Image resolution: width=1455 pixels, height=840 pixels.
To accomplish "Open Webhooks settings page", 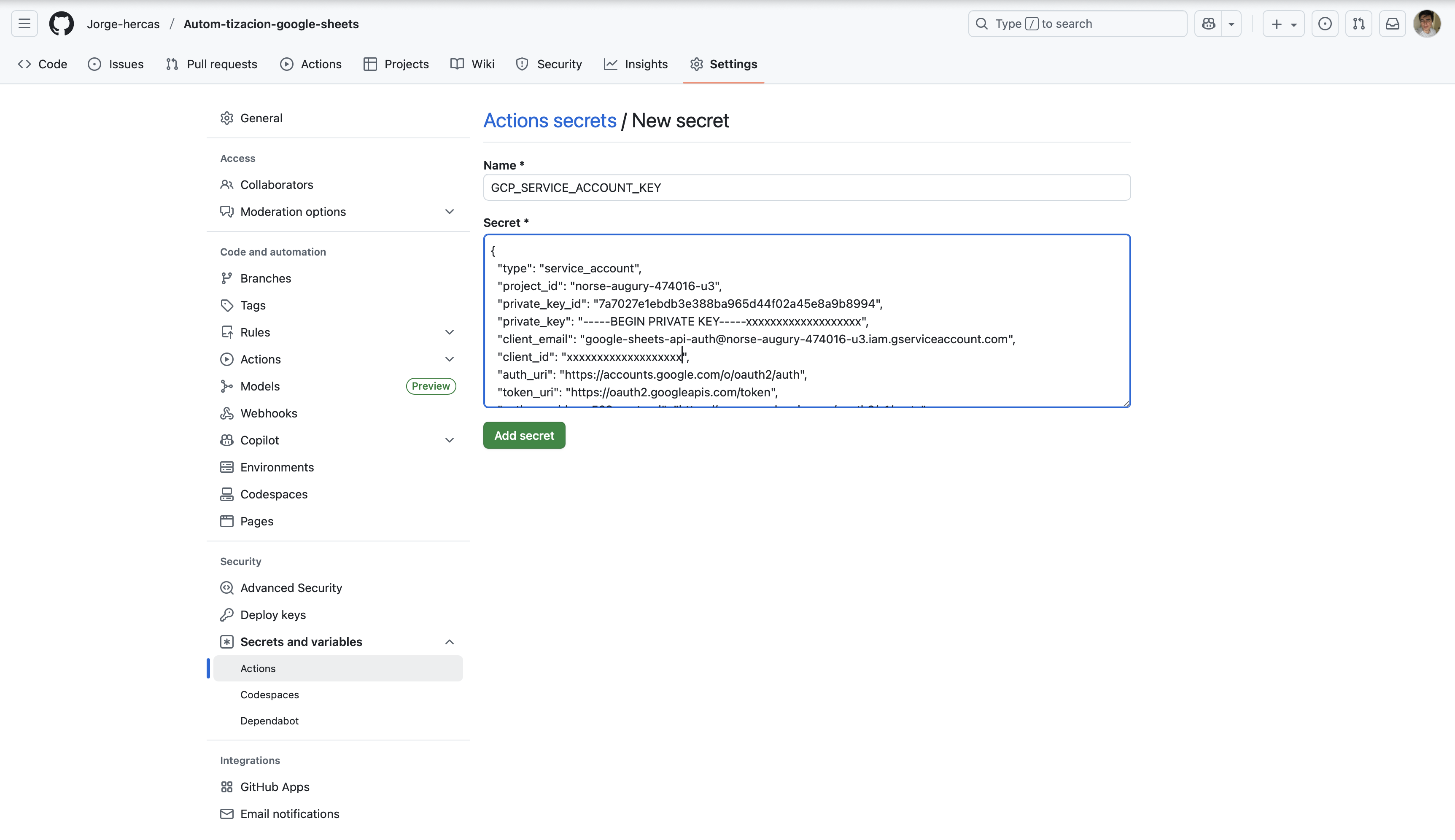I will coord(268,413).
